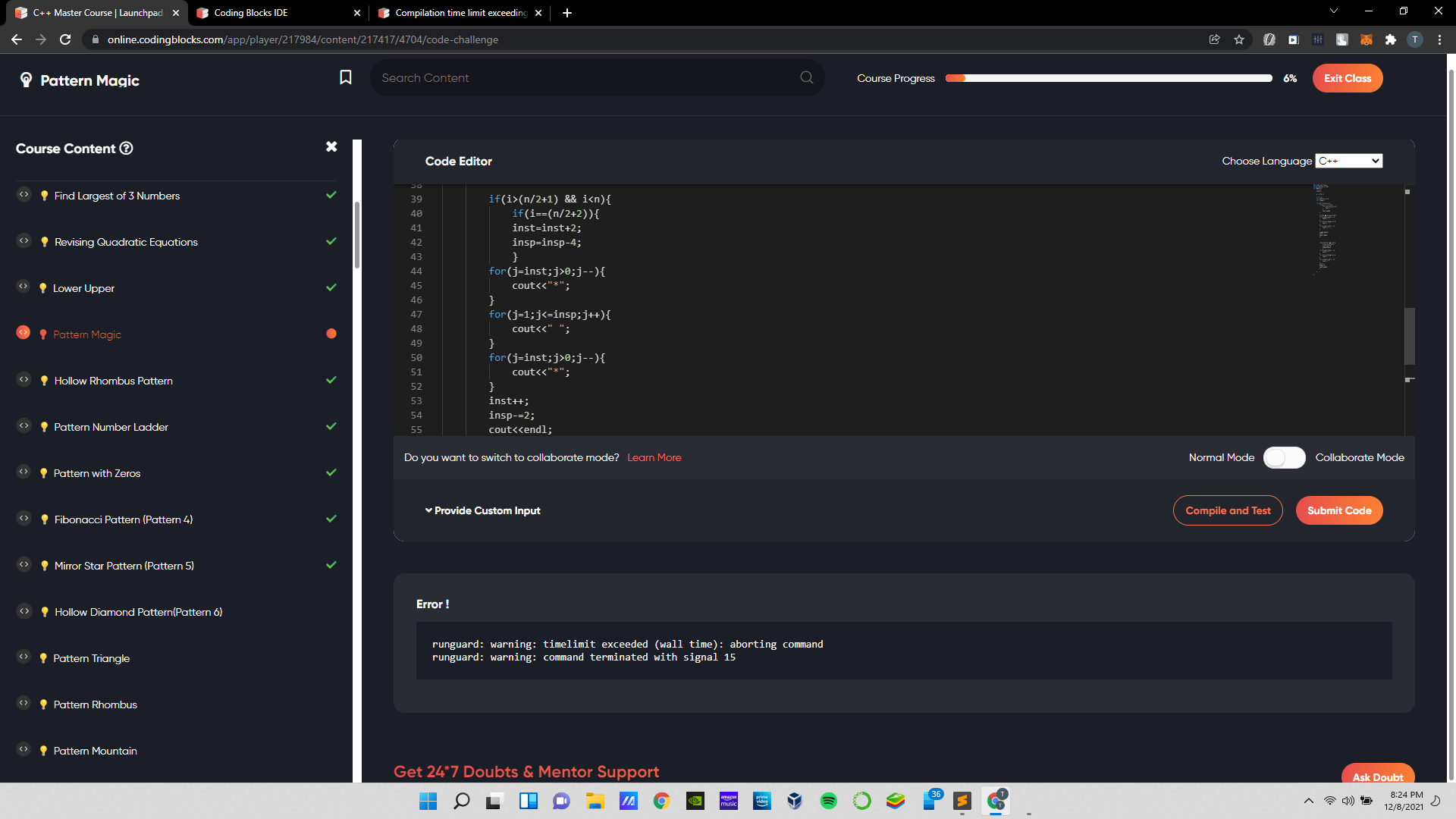Open Spotify from the taskbar
This screenshot has height=819, width=1456.
828,801
